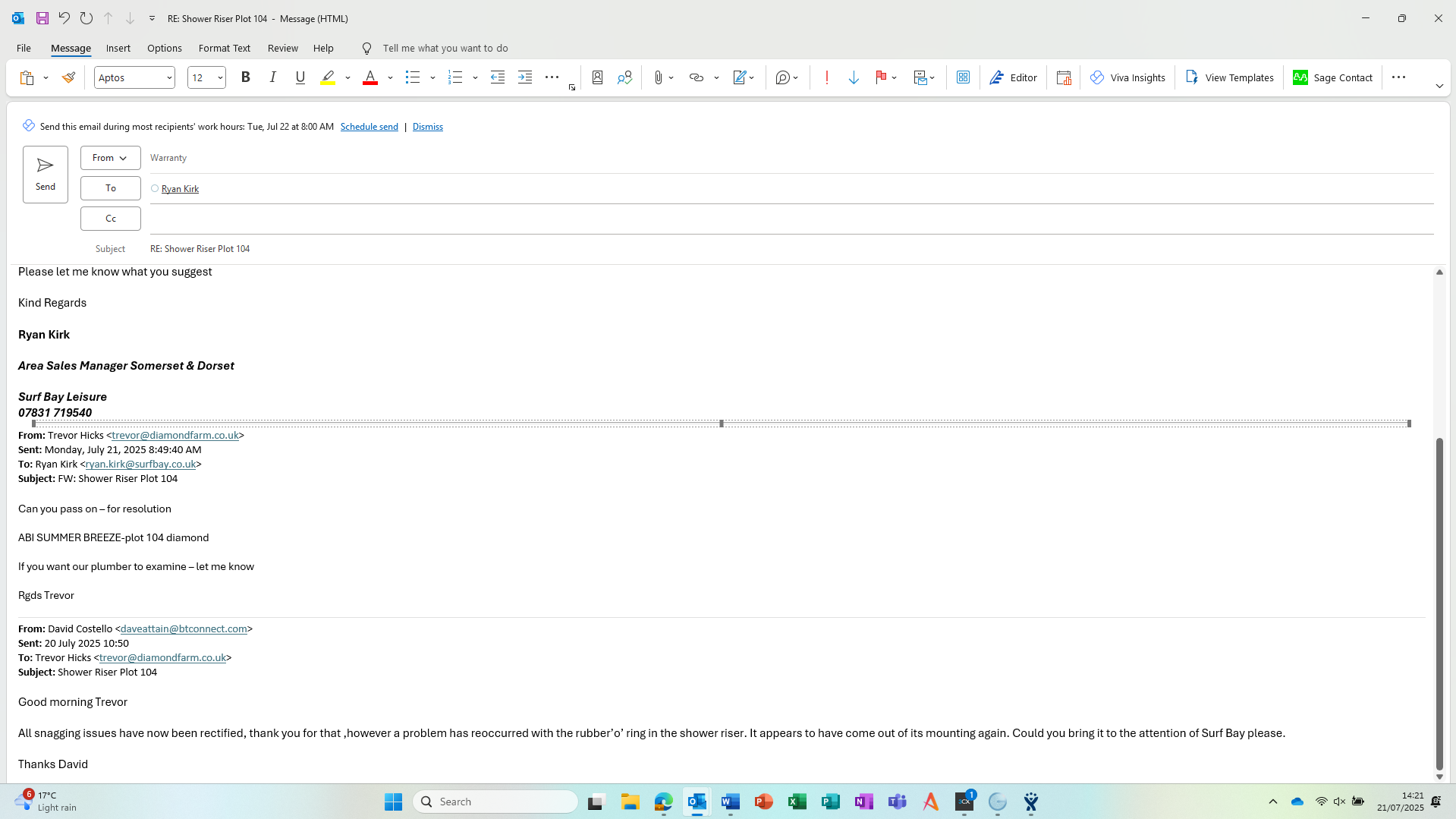Click the Schedule send link
The width and height of the screenshot is (1456, 819).
click(x=369, y=127)
